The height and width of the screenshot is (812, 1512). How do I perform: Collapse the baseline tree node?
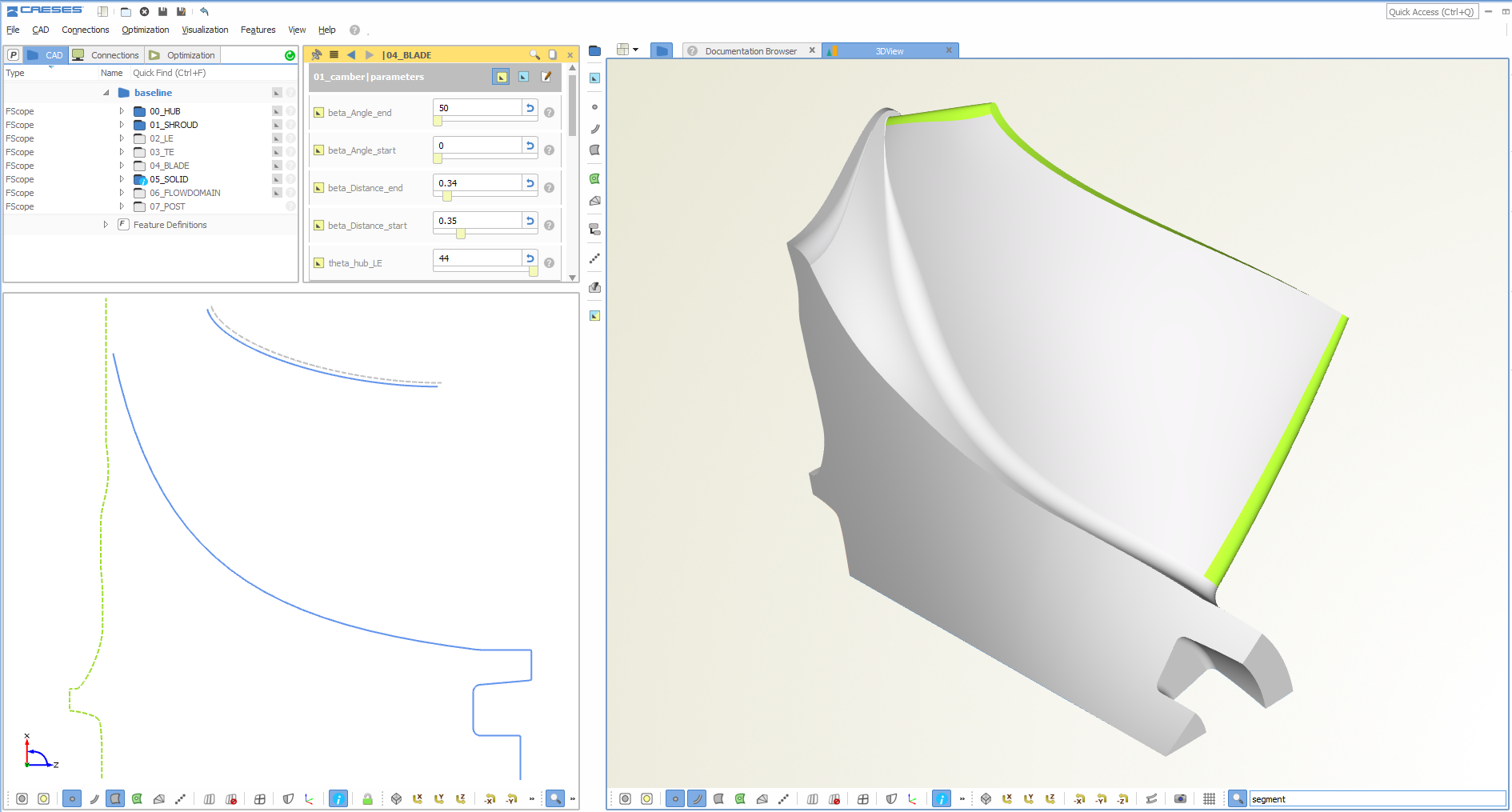tap(106, 93)
